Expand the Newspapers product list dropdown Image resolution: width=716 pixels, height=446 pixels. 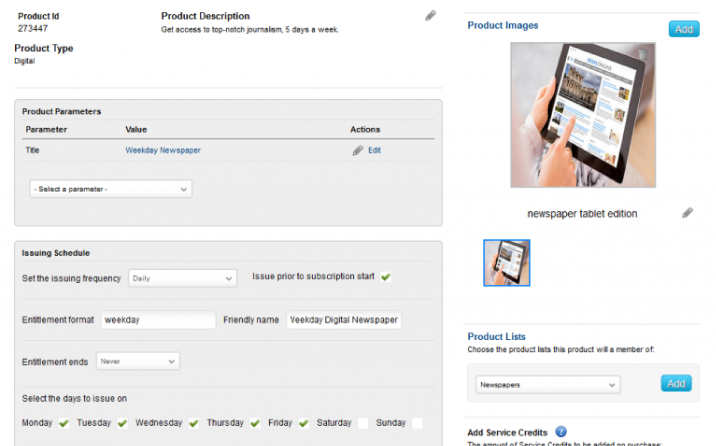[547, 384]
